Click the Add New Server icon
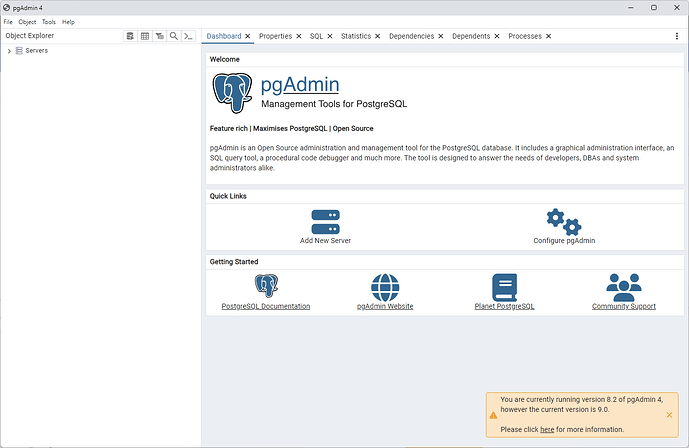689x448 pixels. 326,222
